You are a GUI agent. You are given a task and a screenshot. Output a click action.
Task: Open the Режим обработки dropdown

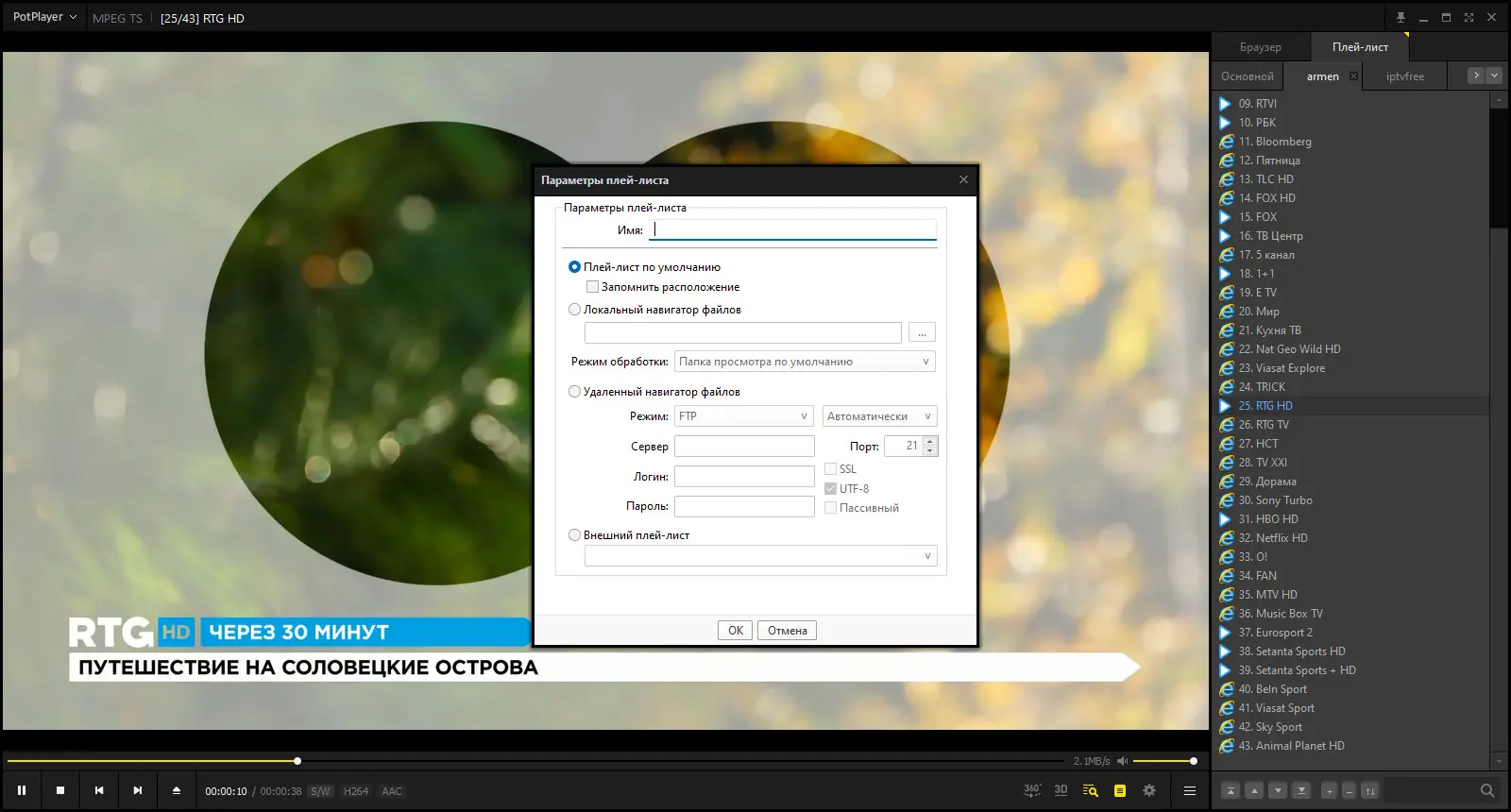tap(805, 362)
